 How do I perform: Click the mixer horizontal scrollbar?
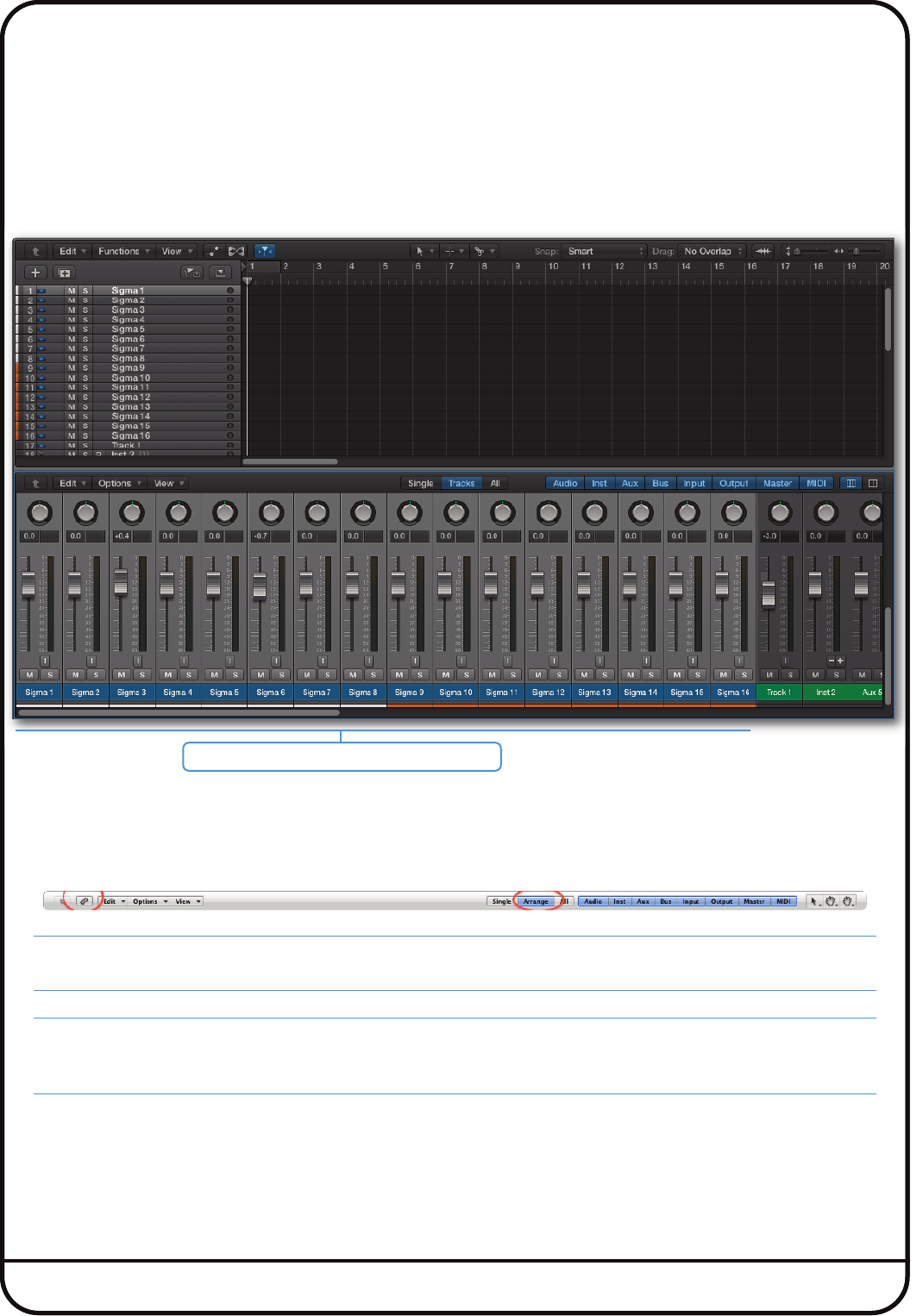(179, 712)
